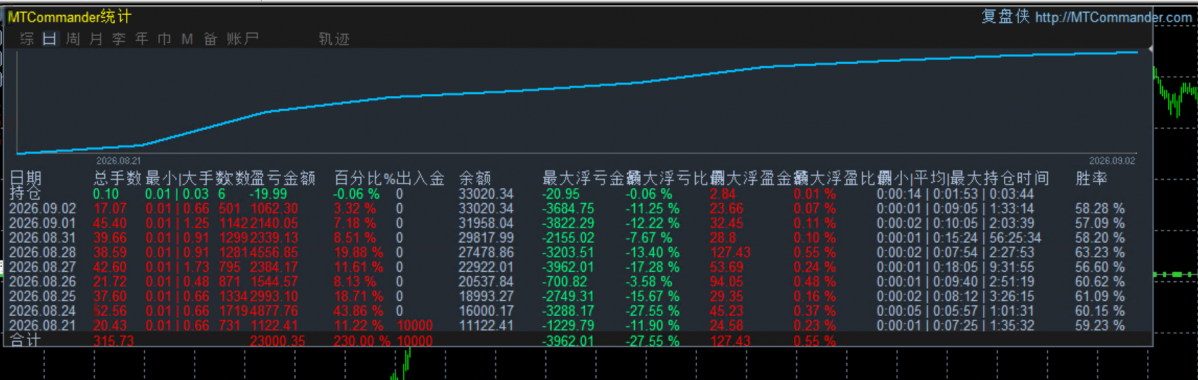The image size is (1198, 380).
Task: Select the 持仓 open positions row label
Action: [26, 193]
